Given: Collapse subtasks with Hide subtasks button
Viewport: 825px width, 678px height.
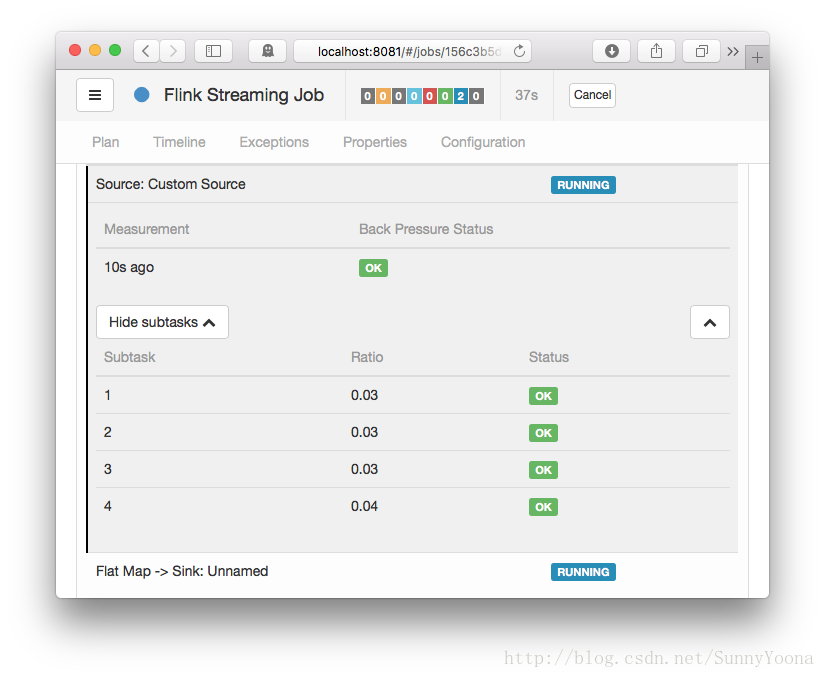Looking at the screenshot, I should point(162,322).
